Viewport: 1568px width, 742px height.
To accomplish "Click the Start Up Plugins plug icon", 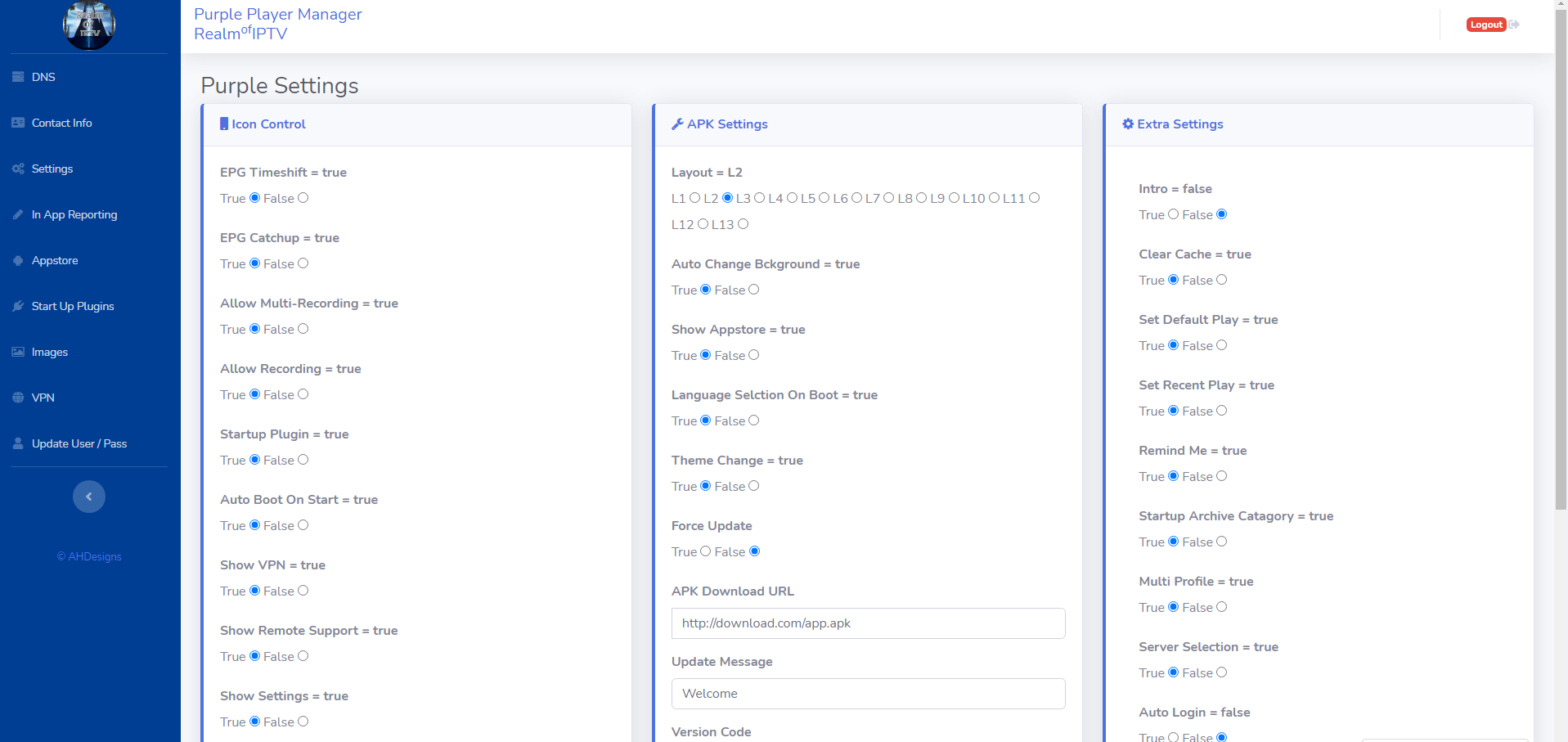I will click(x=18, y=306).
